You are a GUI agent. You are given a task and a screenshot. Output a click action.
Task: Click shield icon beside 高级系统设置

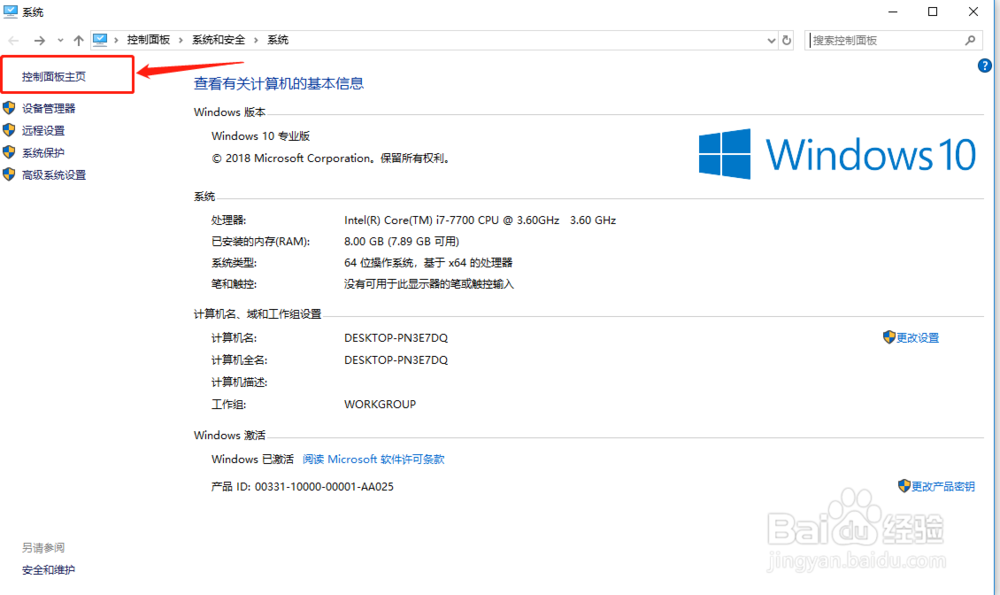click(9, 174)
